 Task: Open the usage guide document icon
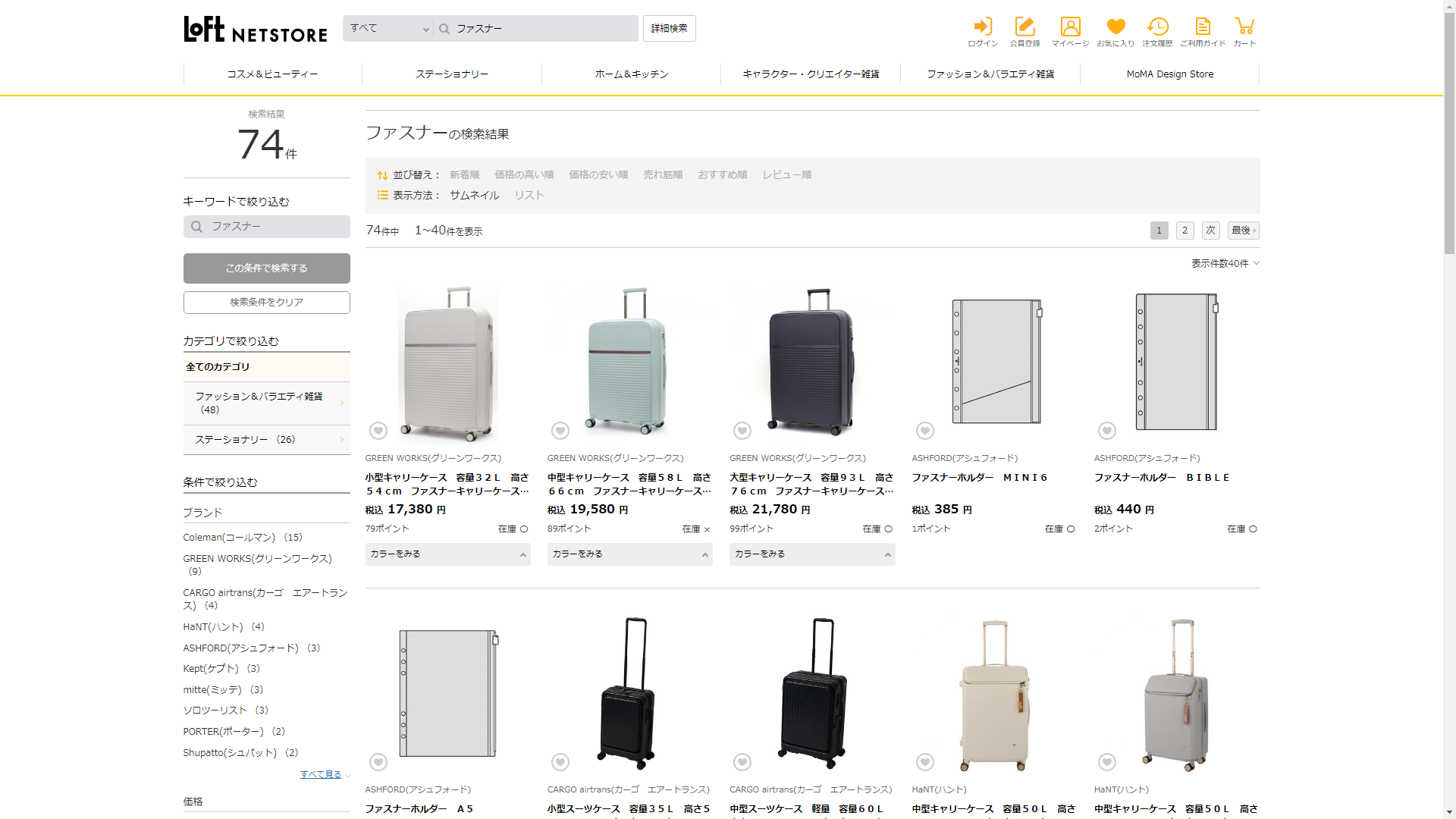[x=1202, y=27]
